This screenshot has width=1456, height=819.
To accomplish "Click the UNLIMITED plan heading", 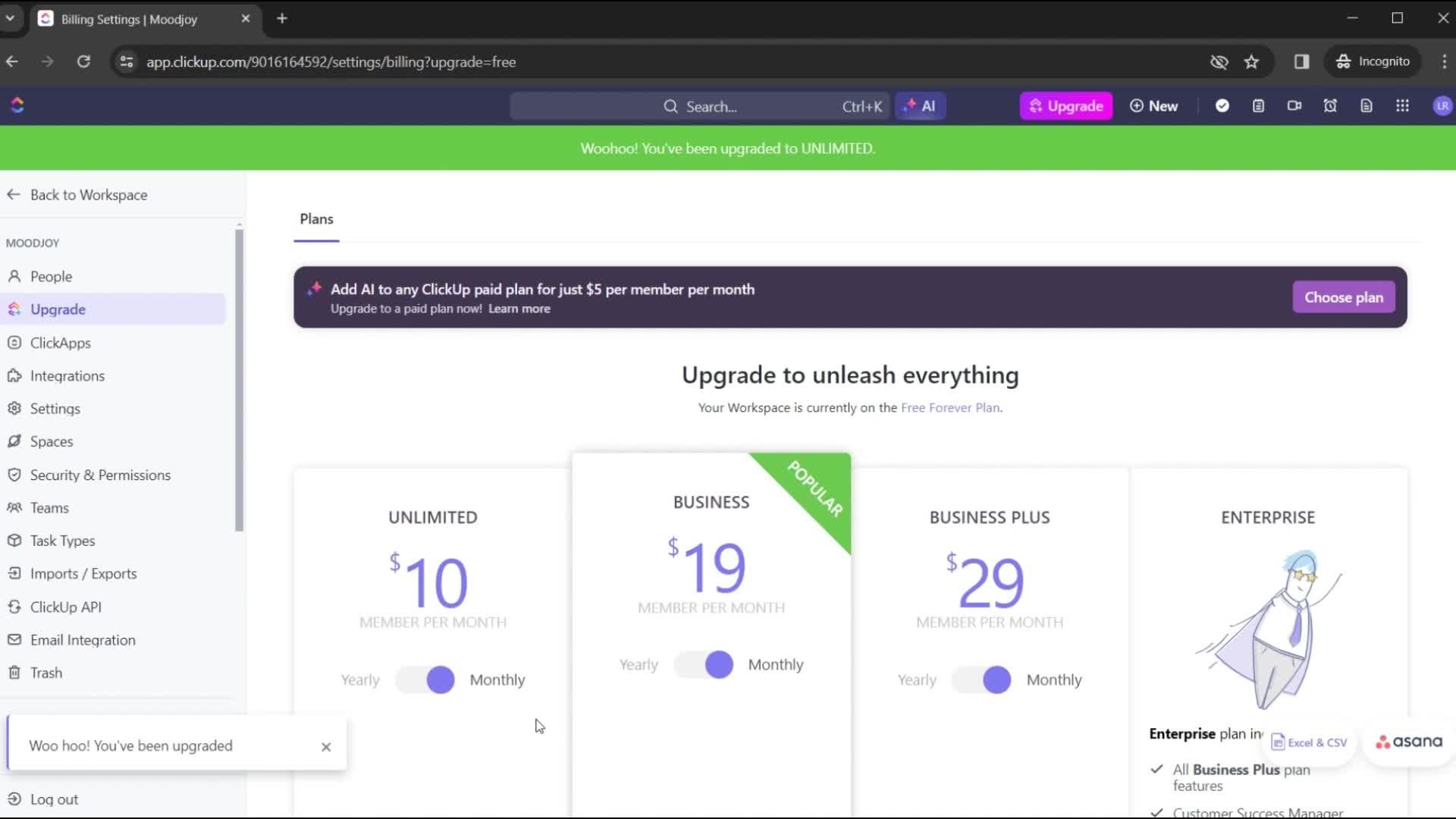I will click(x=433, y=518).
